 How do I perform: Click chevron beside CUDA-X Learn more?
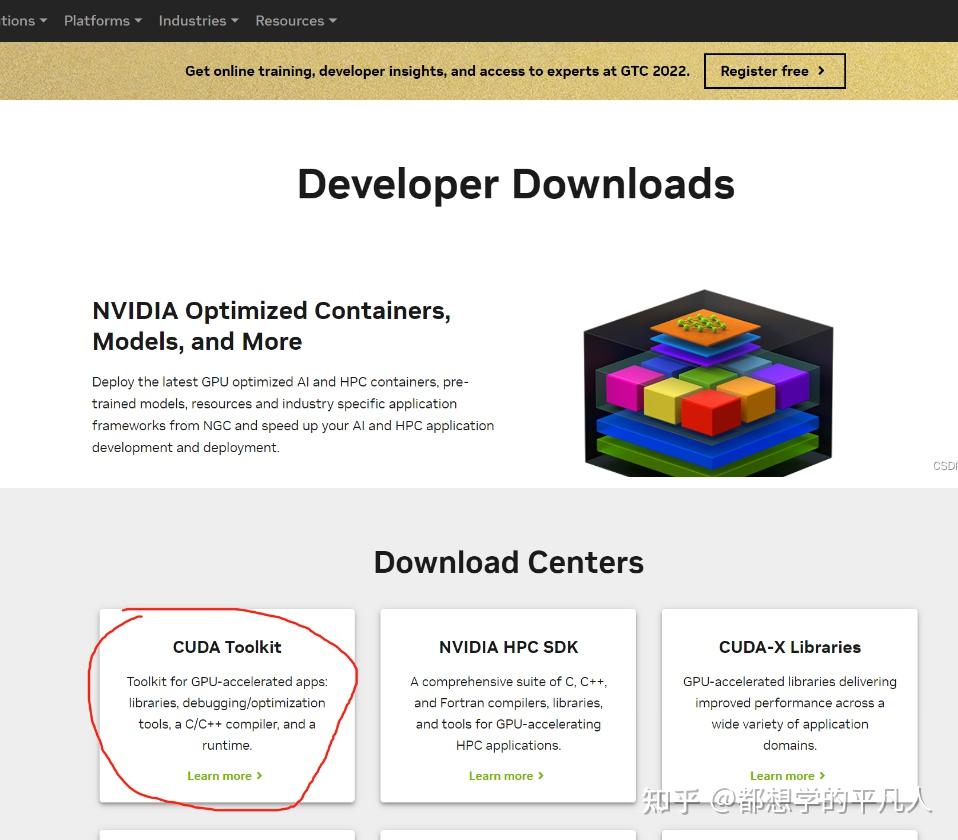pyautogui.click(x=822, y=775)
